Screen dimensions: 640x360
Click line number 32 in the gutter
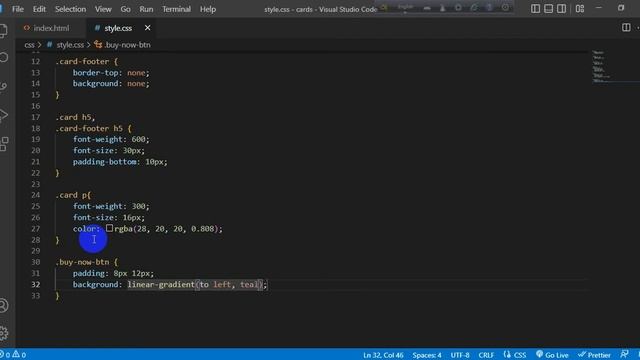tap(36, 284)
